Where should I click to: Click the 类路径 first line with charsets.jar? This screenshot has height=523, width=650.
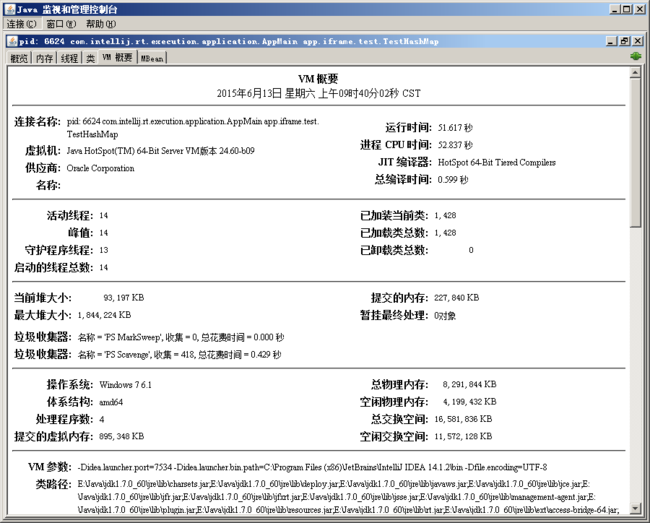pyautogui.click(x=334, y=484)
